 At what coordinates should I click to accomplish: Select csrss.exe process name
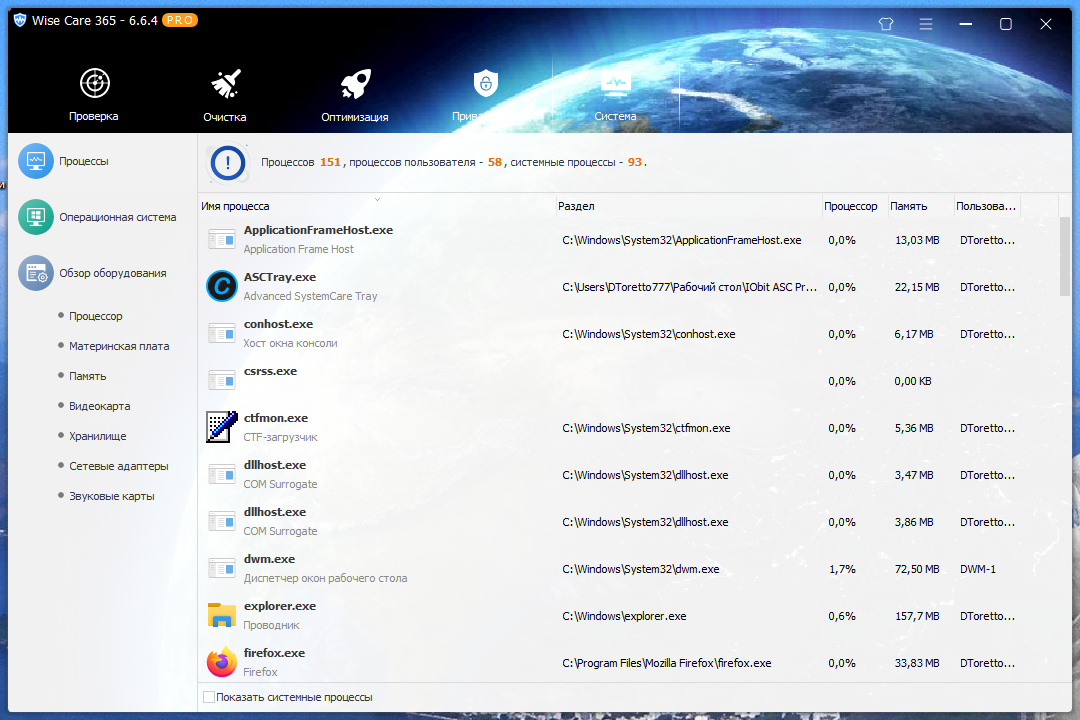(270, 371)
